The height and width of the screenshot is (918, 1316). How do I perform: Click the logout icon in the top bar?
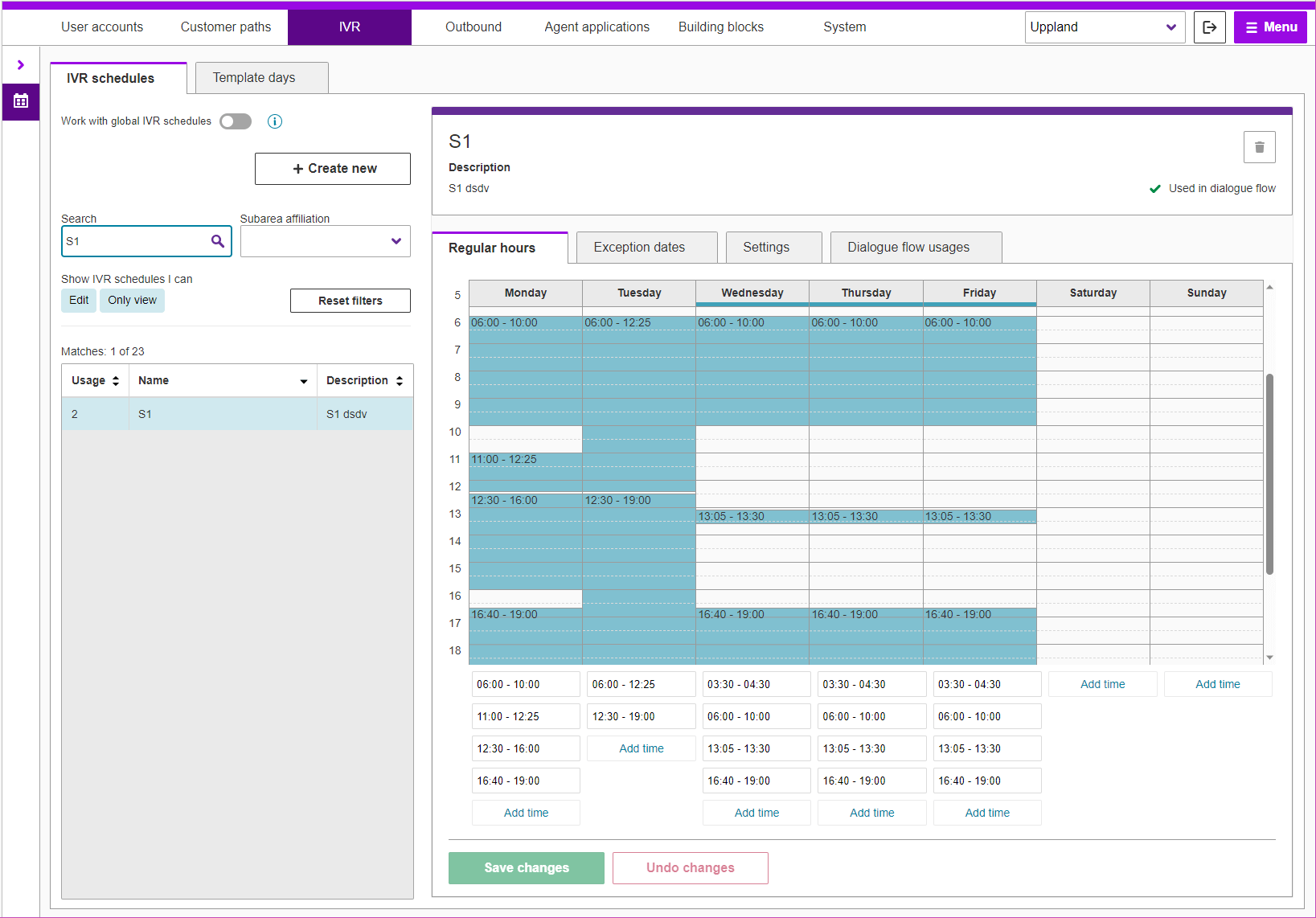pos(1209,27)
